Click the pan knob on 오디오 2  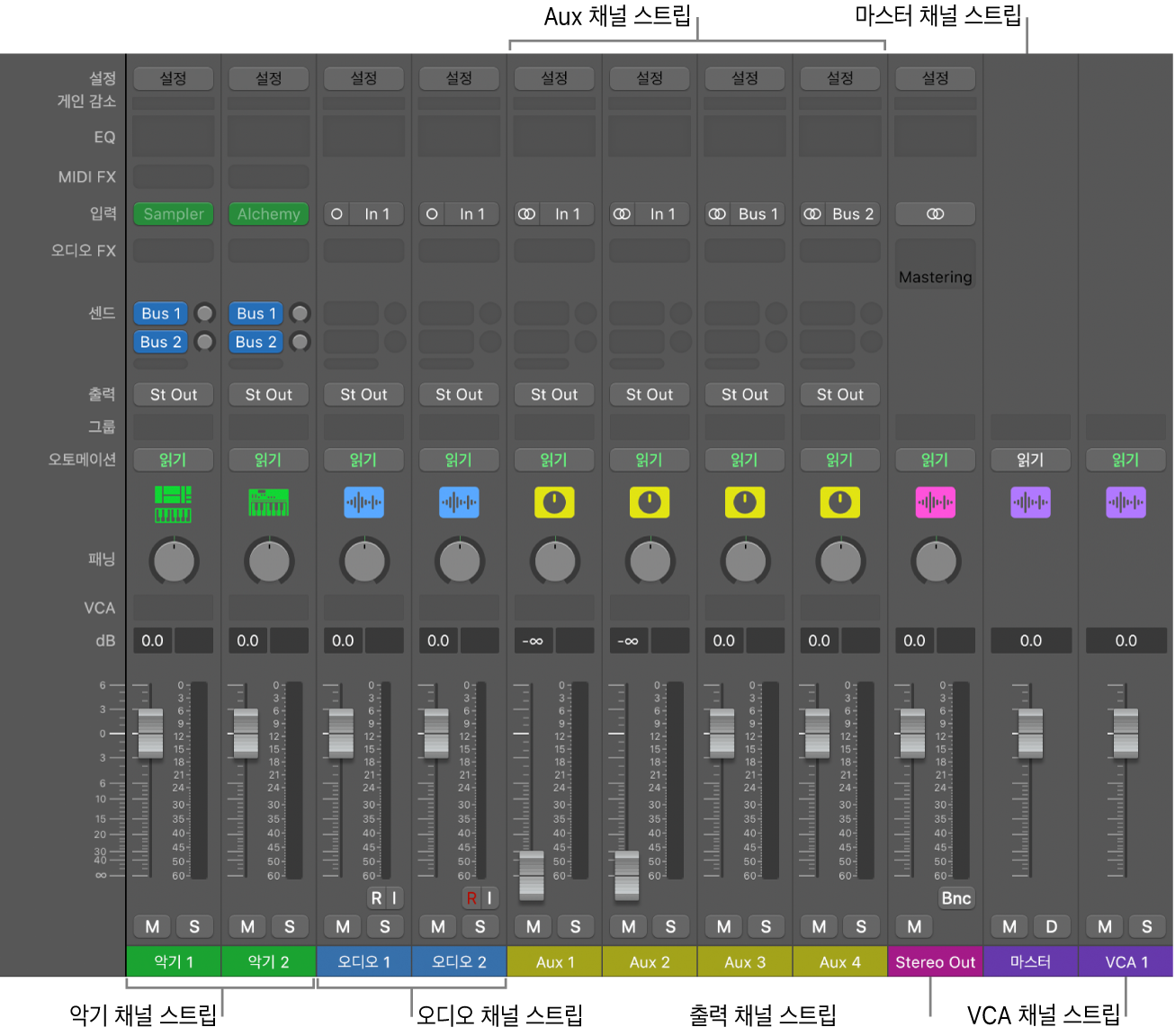[x=460, y=561]
